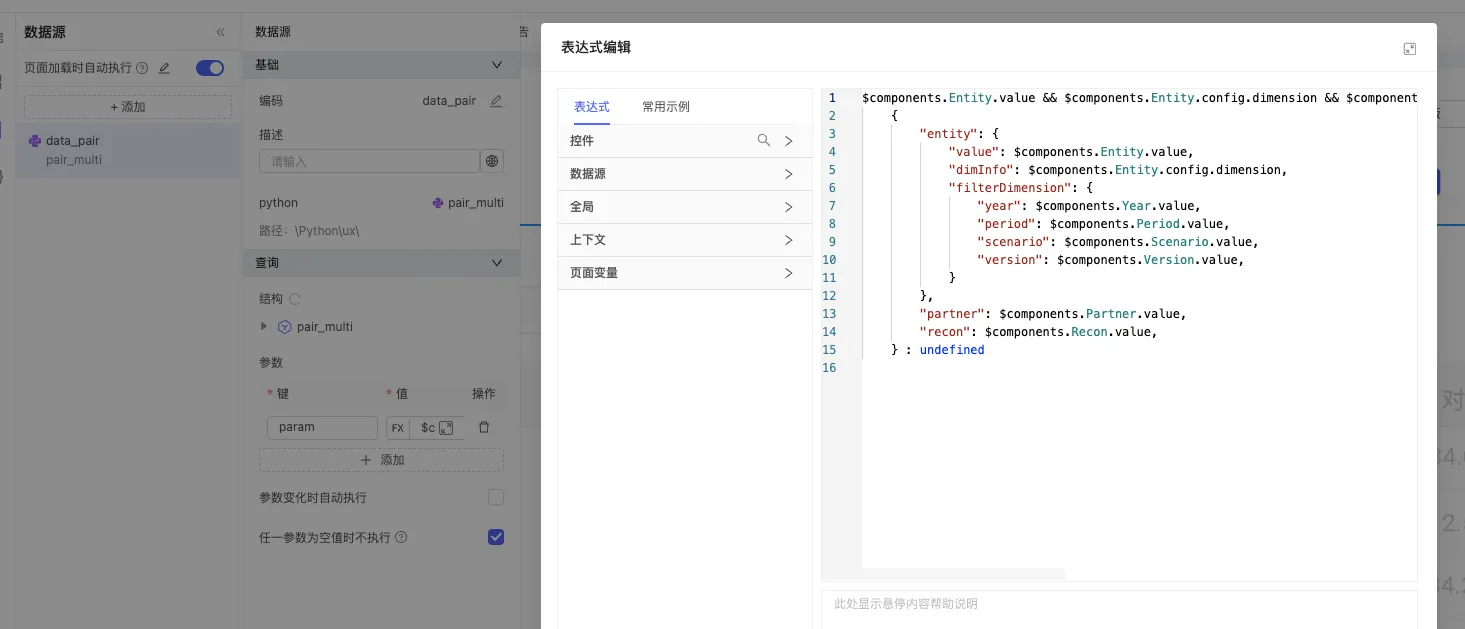Click the horizontal scrollbar of the code editor
The height and width of the screenshot is (629, 1465).
[x=963, y=574]
